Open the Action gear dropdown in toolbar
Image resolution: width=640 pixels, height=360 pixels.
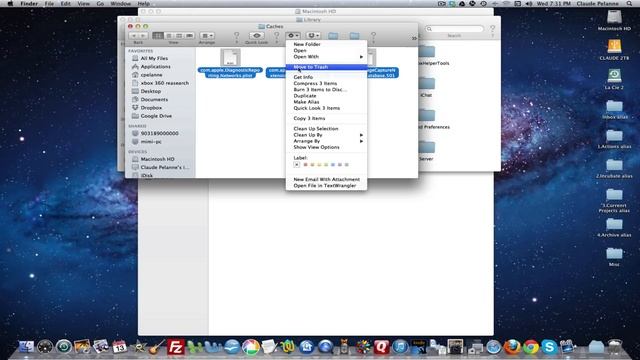coord(293,36)
